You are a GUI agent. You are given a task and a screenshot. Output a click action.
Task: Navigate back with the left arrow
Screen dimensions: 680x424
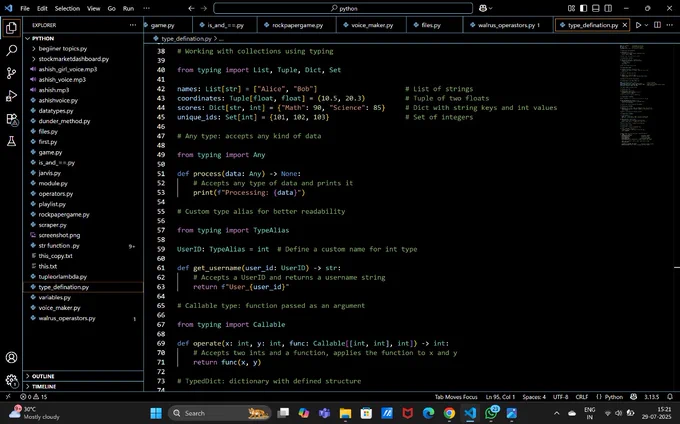[x=191, y=8]
